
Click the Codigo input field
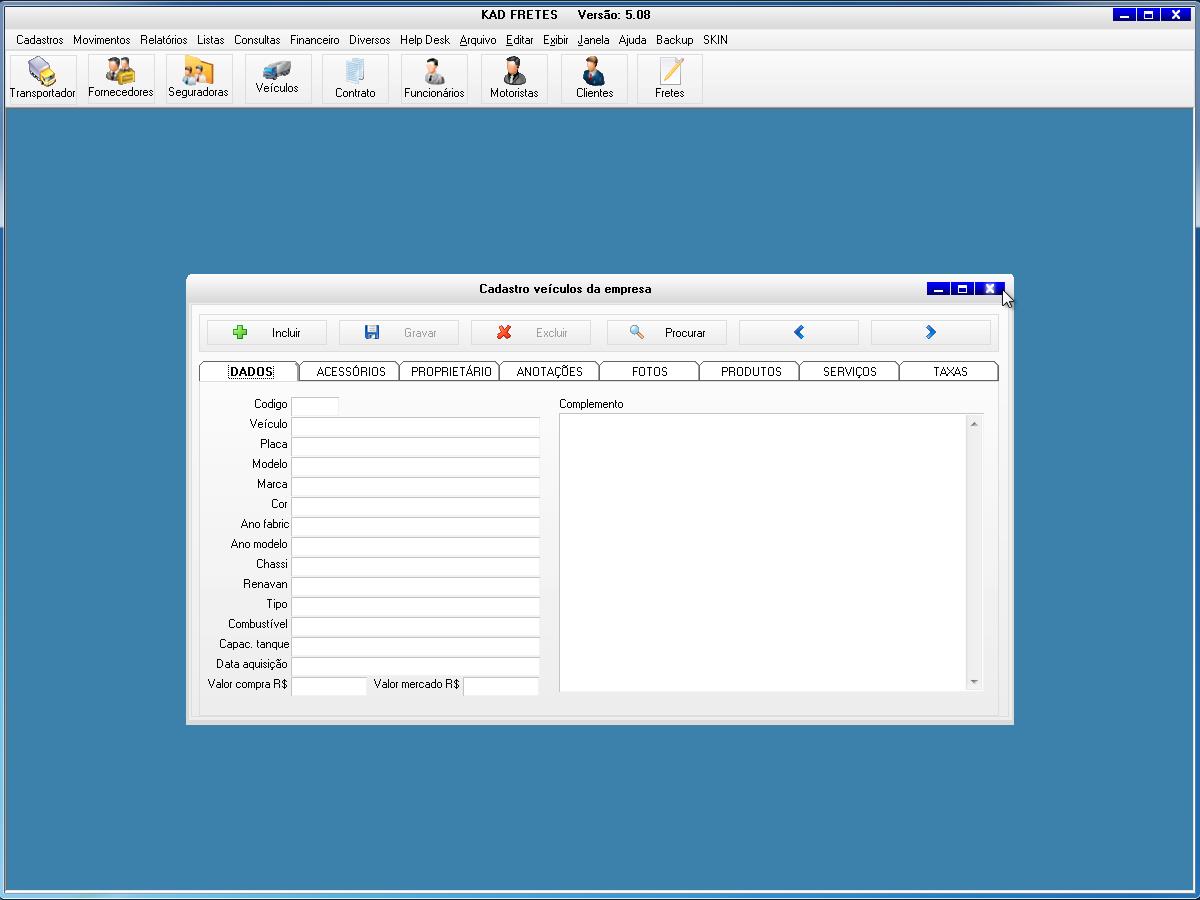pyautogui.click(x=315, y=405)
